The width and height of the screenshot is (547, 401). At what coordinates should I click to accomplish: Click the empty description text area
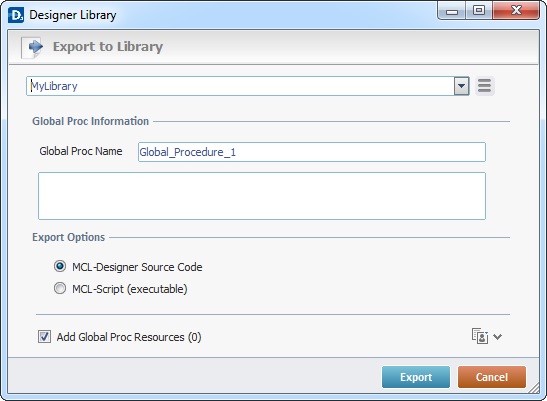(x=262, y=196)
